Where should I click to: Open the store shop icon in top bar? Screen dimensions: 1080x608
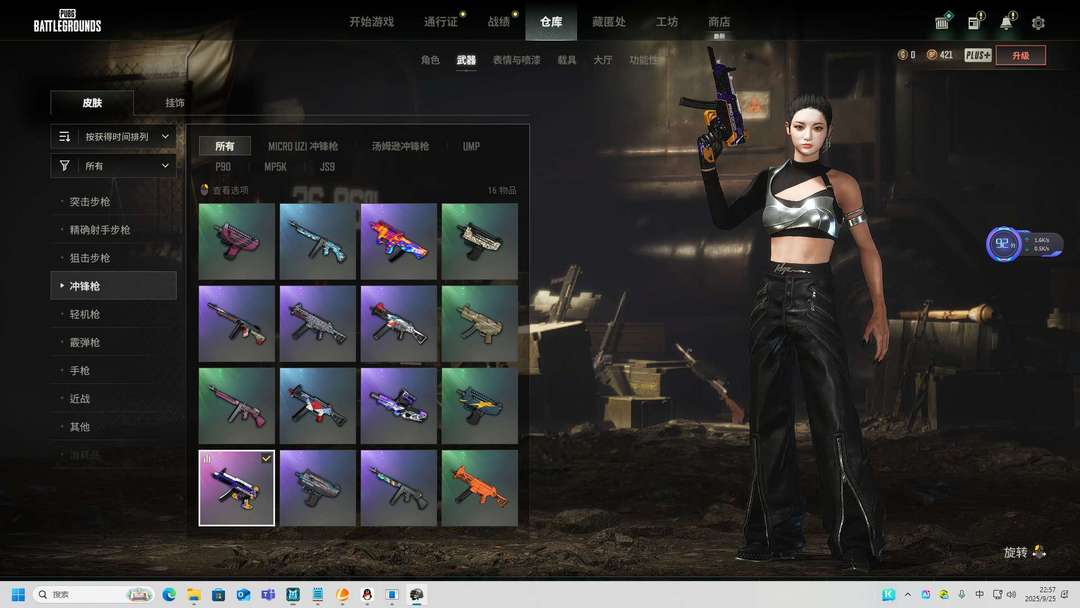point(942,22)
